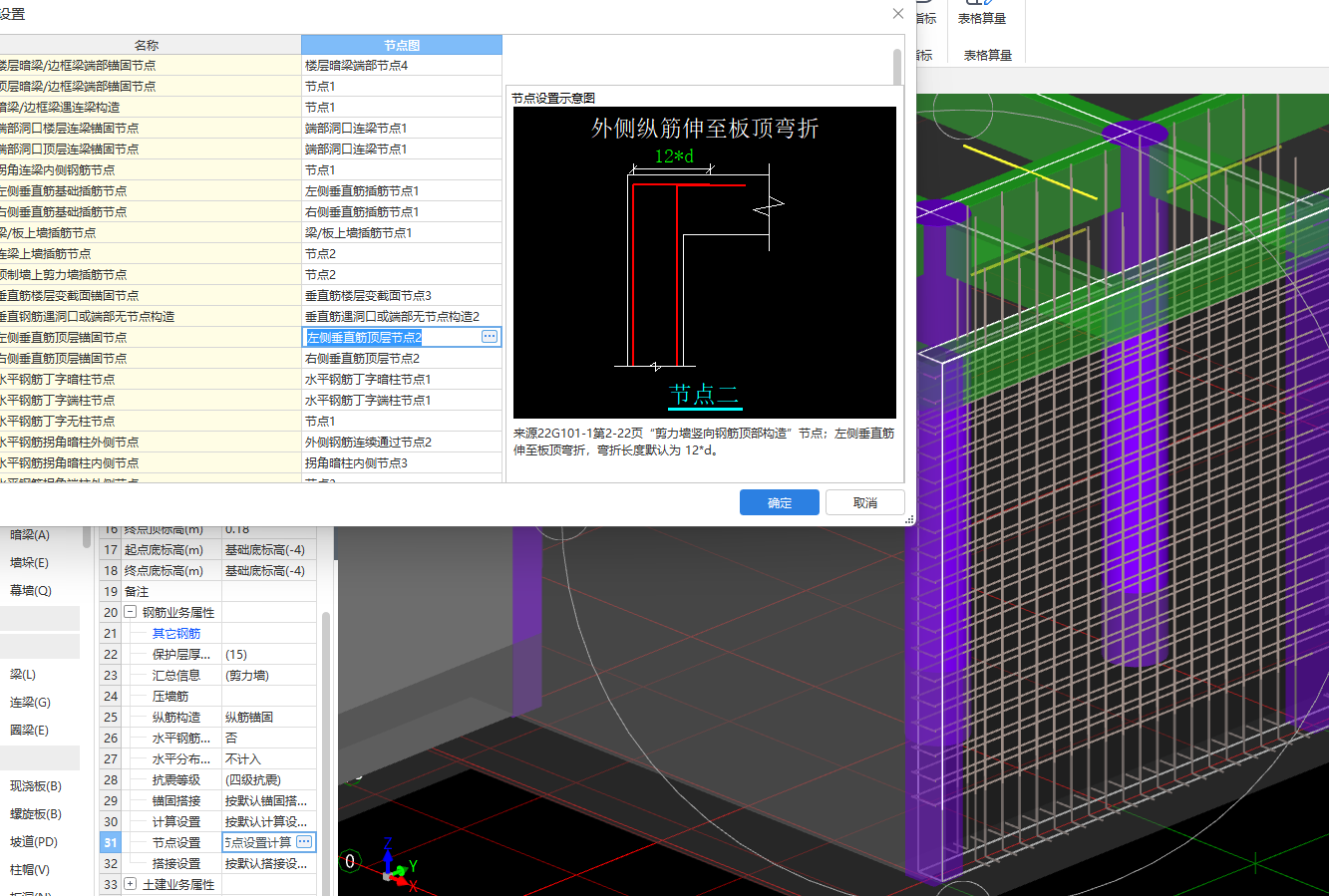Select the 拐角暗柱内侧节点3 cell
This screenshot has width=1329, height=896.
[402, 462]
